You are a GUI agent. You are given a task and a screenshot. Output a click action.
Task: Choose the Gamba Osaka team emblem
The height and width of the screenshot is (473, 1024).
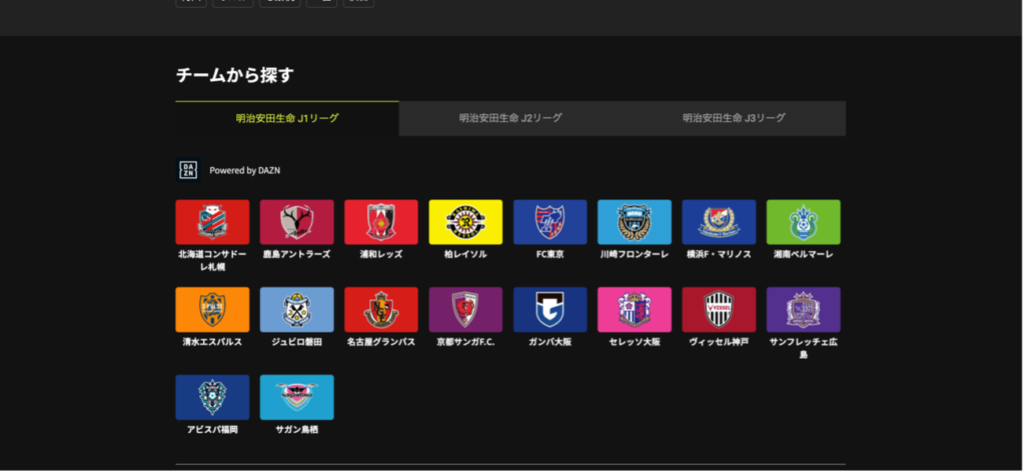(x=550, y=310)
